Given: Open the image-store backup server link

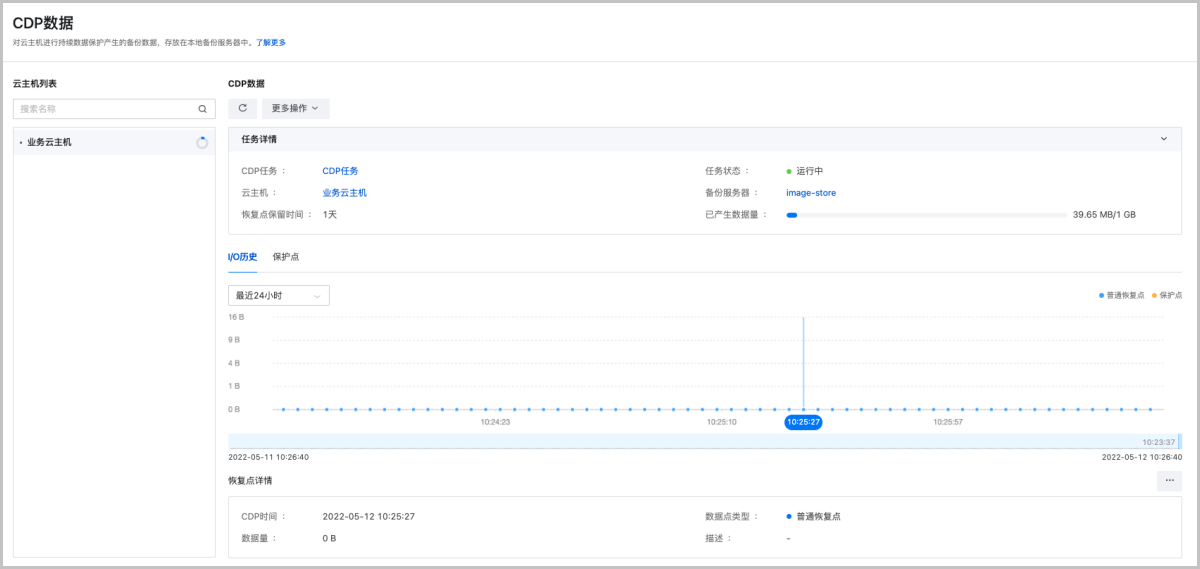Looking at the screenshot, I should [x=811, y=193].
